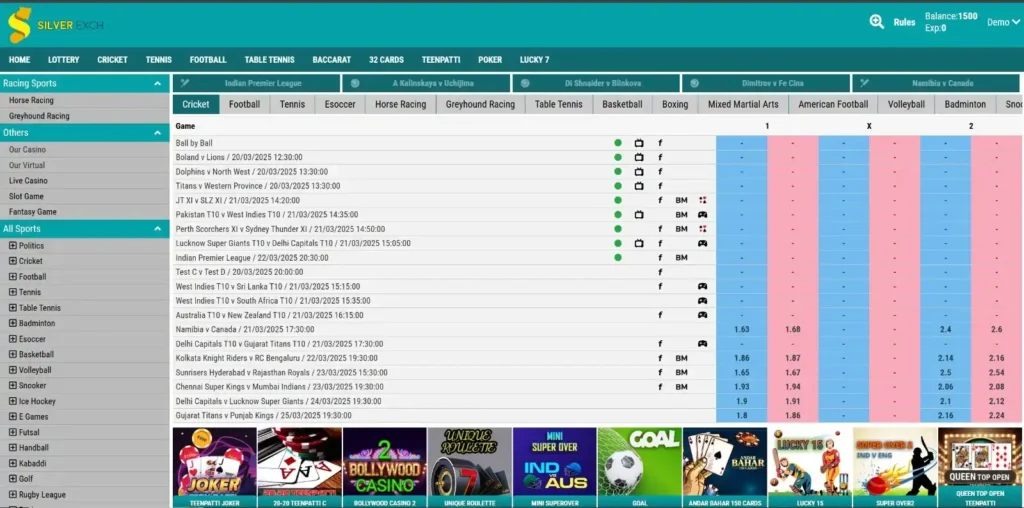Viewport: 1024px width, 508px height.
Task: Open live TV for Boland v Lions
Action: coord(639,157)
